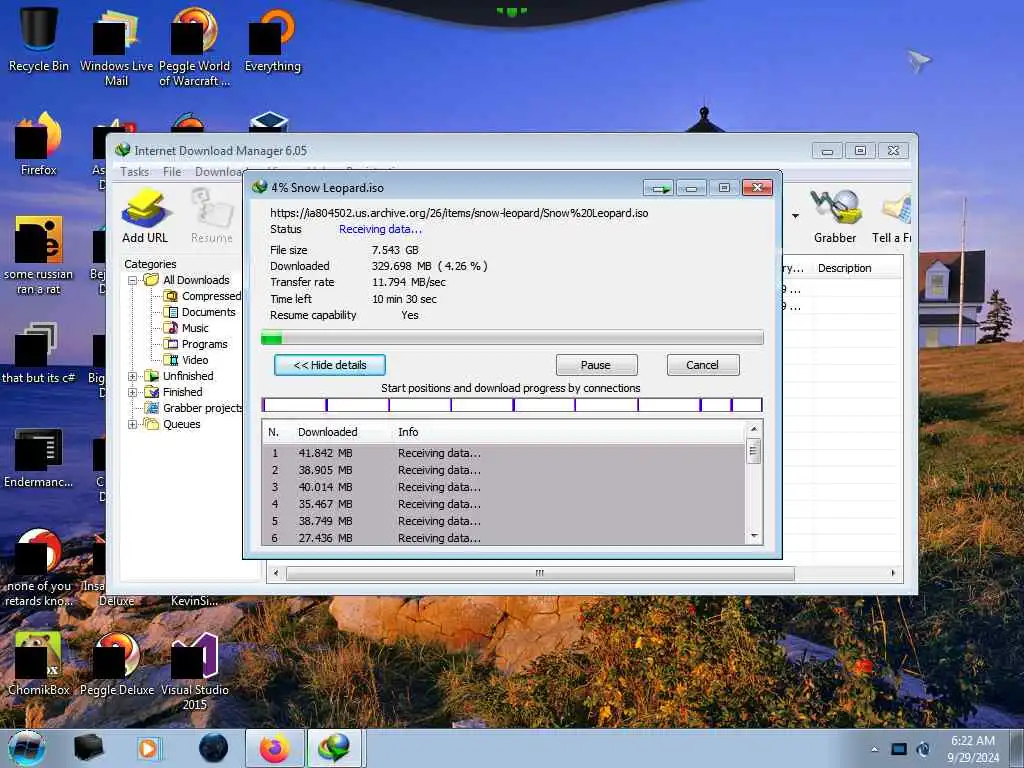Select the Programs category
Screen dimensions: 1024x768
pyautogui.click(x=196, y=344)
